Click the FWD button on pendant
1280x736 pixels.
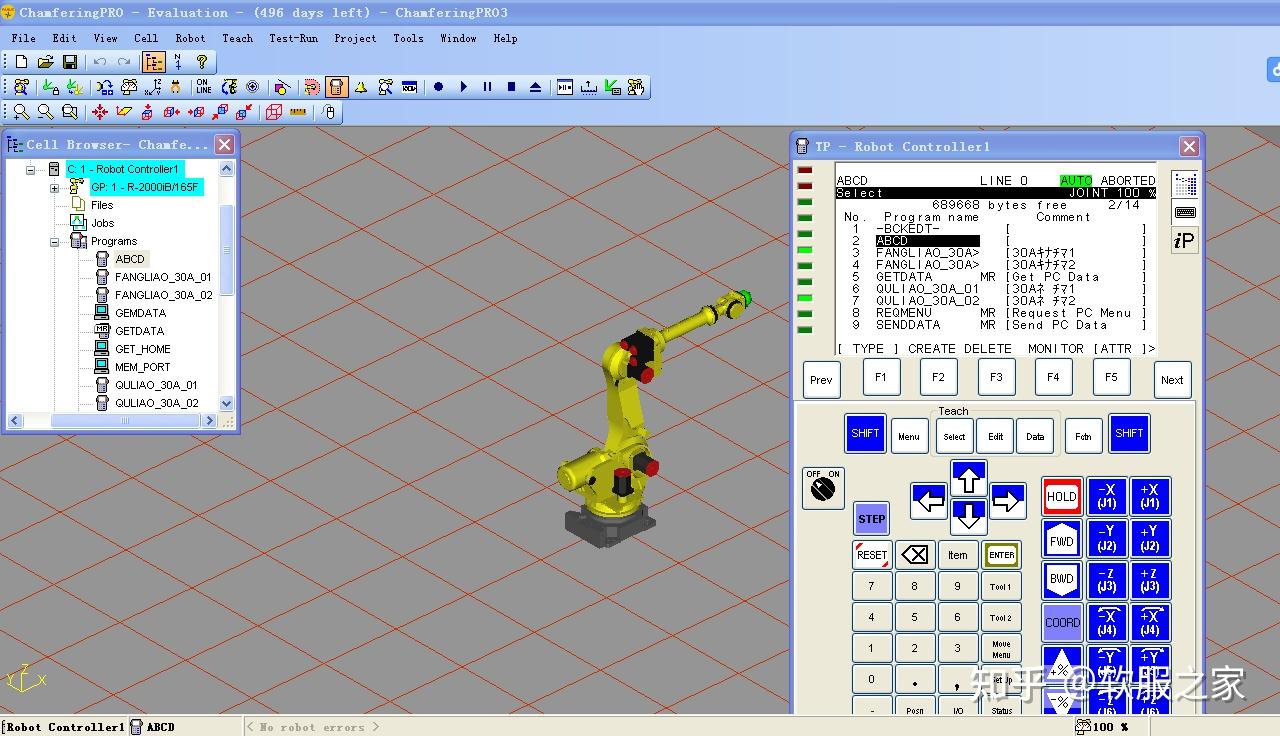(x=1061, y=540)
